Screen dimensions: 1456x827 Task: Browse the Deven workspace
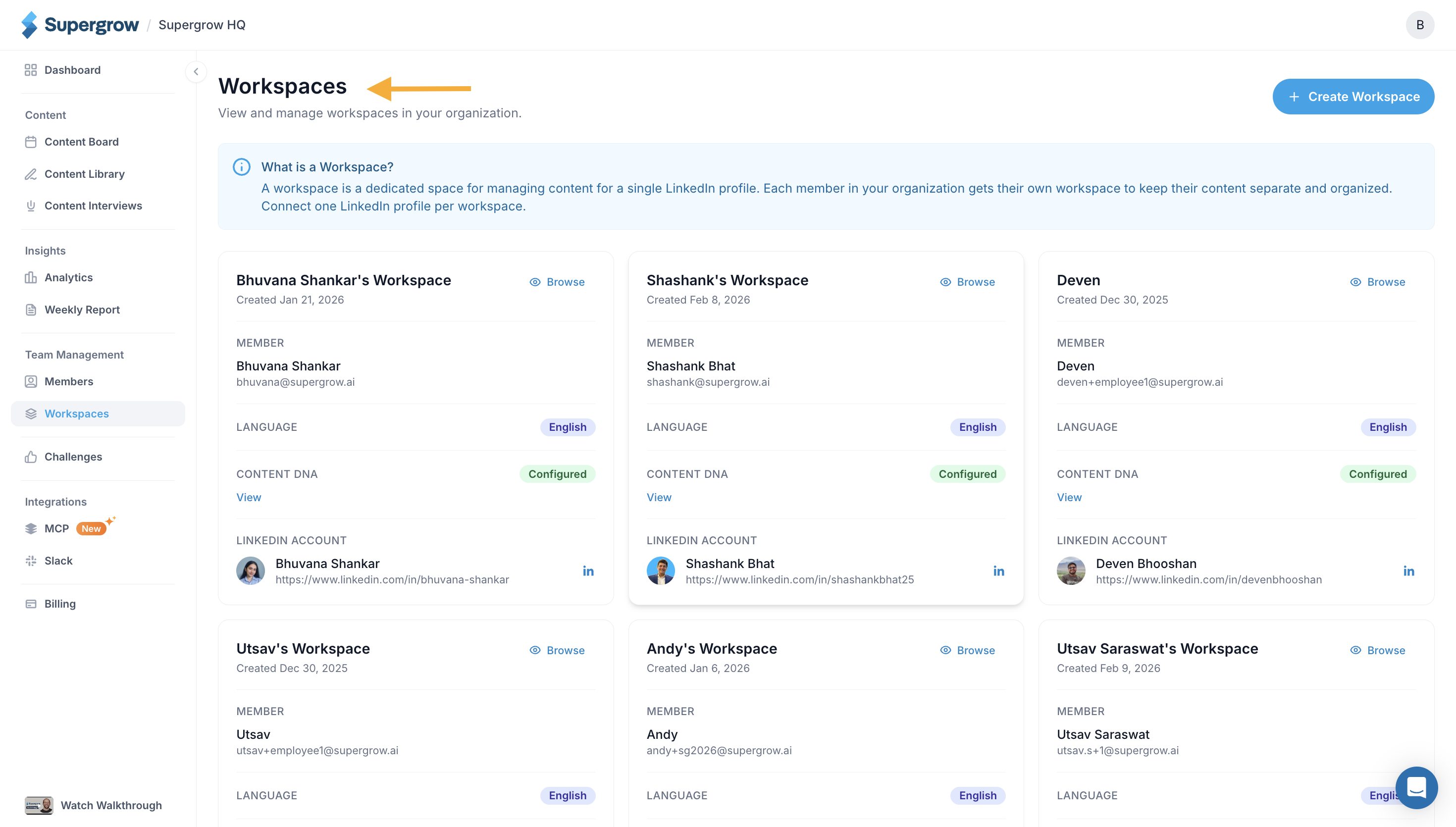click(x=1378, y=282)
